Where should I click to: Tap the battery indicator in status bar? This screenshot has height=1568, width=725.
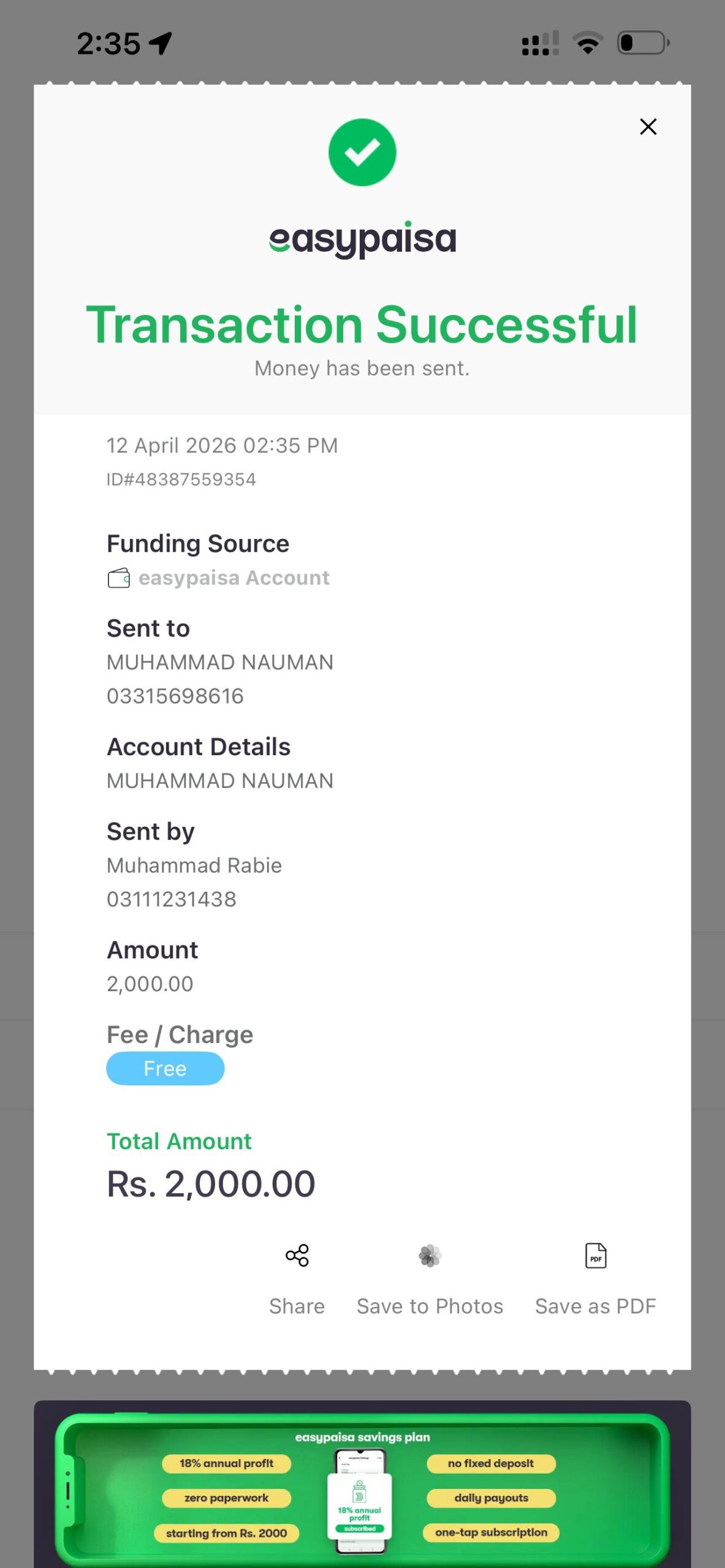[643, 43]
